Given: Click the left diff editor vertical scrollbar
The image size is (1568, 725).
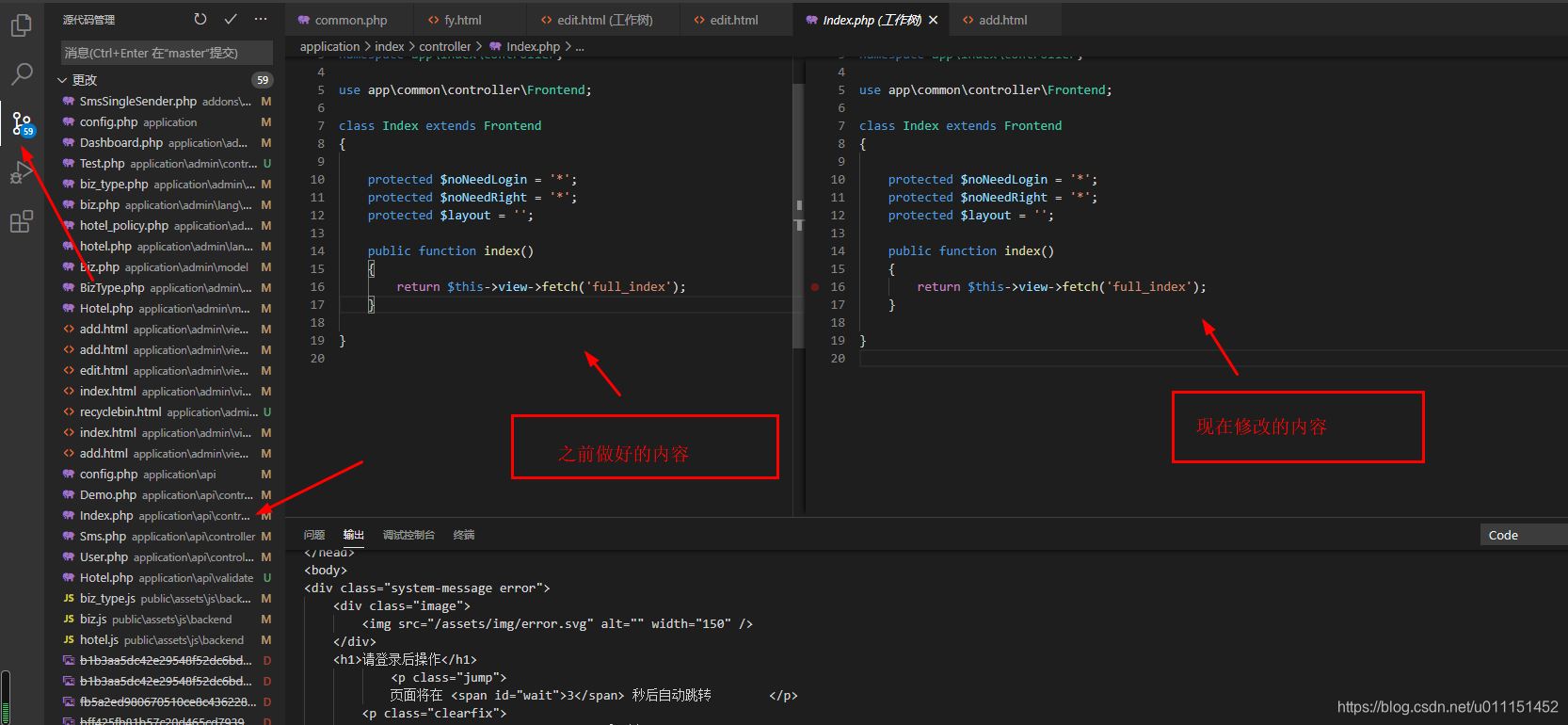Looking at the screenshot, I should pyautogui.click(x=799, y=217).
